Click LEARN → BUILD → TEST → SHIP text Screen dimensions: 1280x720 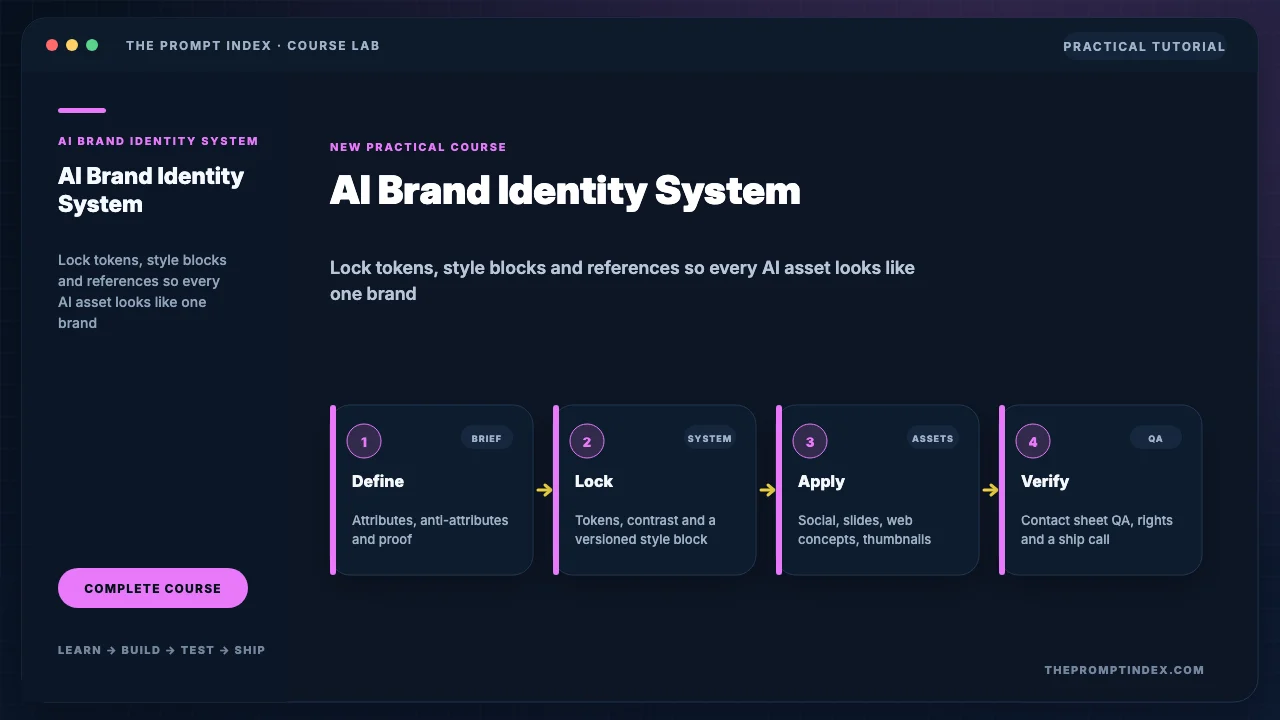[162, 650]
